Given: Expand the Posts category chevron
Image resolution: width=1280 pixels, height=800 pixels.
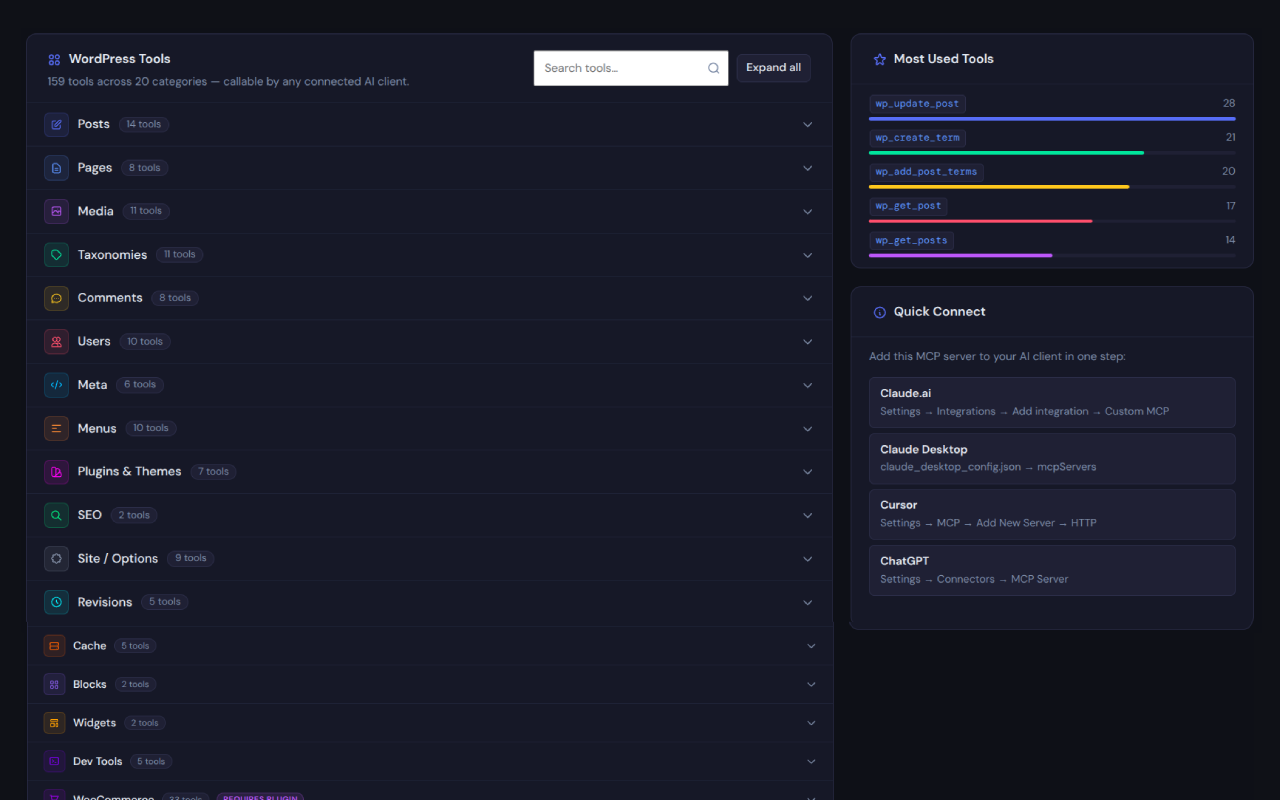Looking at the screenshot, I should (x=808, y=125).
